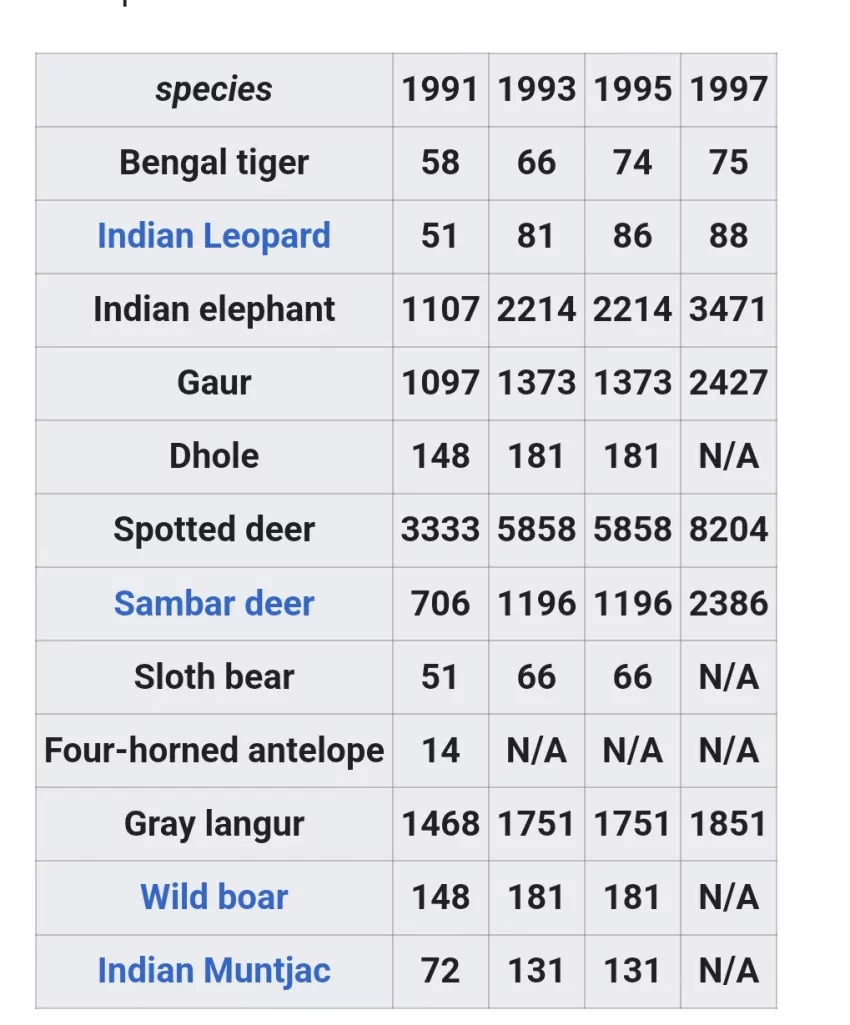850x1025 pixels.
Task: Click the Bengal tiger row label
Action: pyautogui.click(x=214, y=162)
